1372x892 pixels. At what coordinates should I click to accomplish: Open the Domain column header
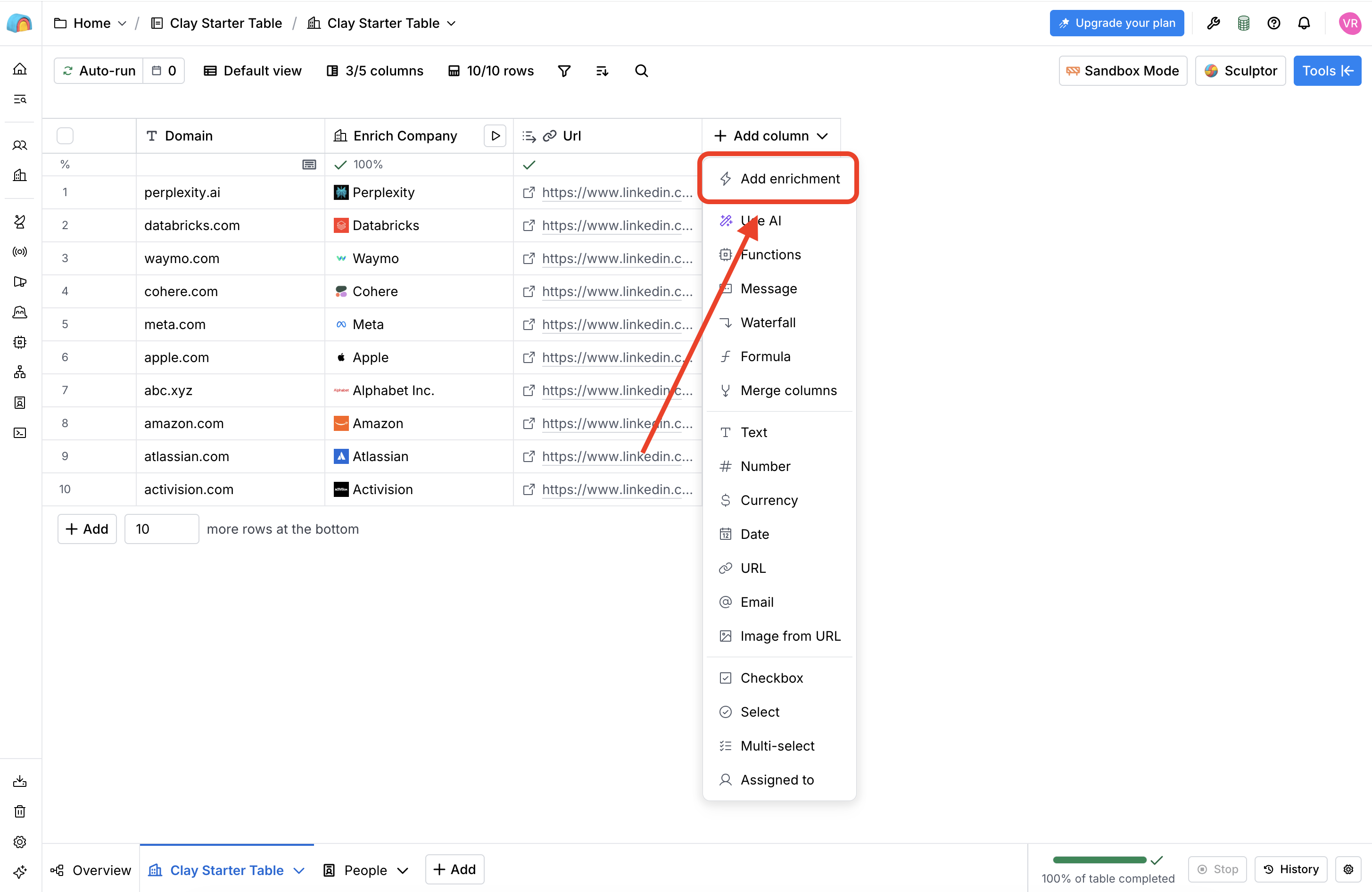pos(231,136)
